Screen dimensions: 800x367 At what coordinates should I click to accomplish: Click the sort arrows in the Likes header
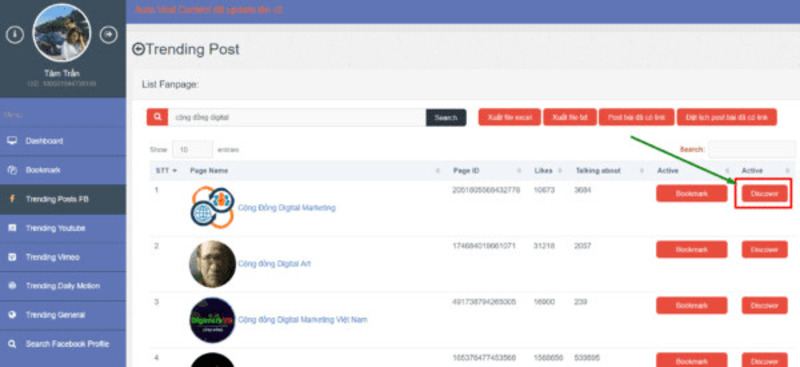[560, 170]
